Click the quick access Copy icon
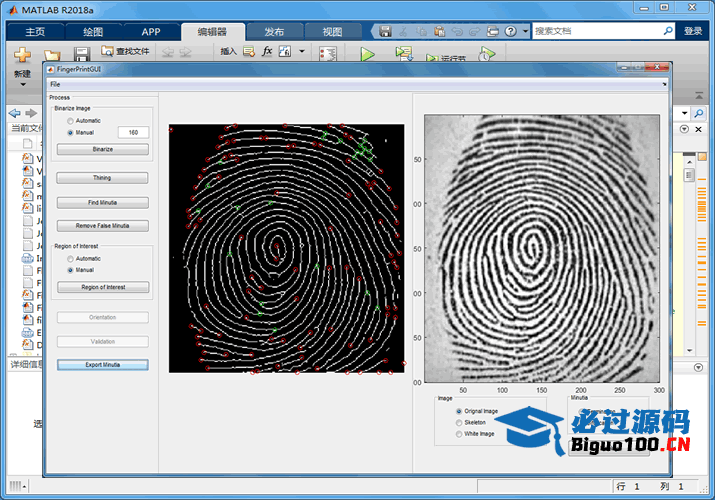This screenshot has height=500, width=715. pos(421,31)
